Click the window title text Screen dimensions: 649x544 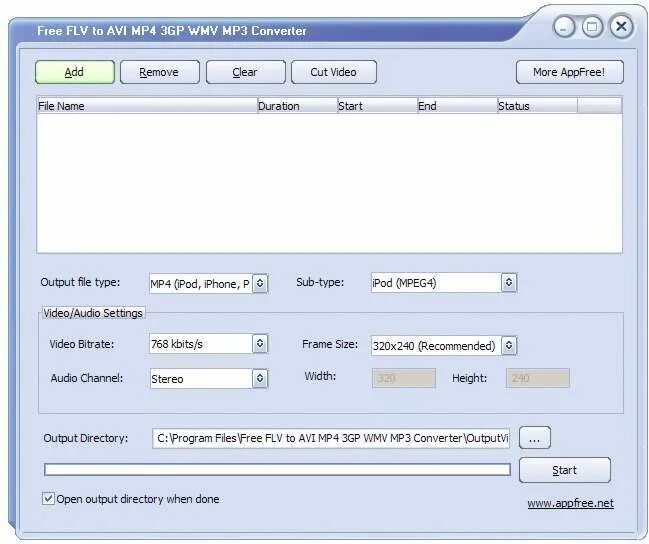coord(172,31)
